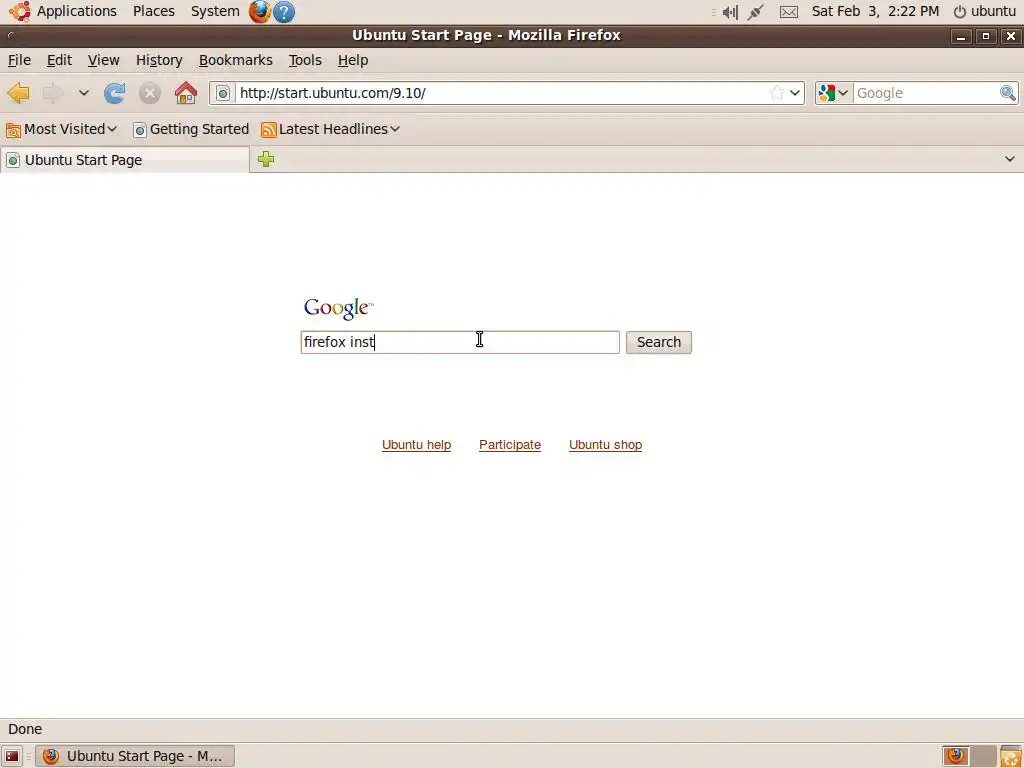Viewport: 1024px width, 768px height.
Task: Open the mail envelope indicator
Action: click(x=789, y=12)
